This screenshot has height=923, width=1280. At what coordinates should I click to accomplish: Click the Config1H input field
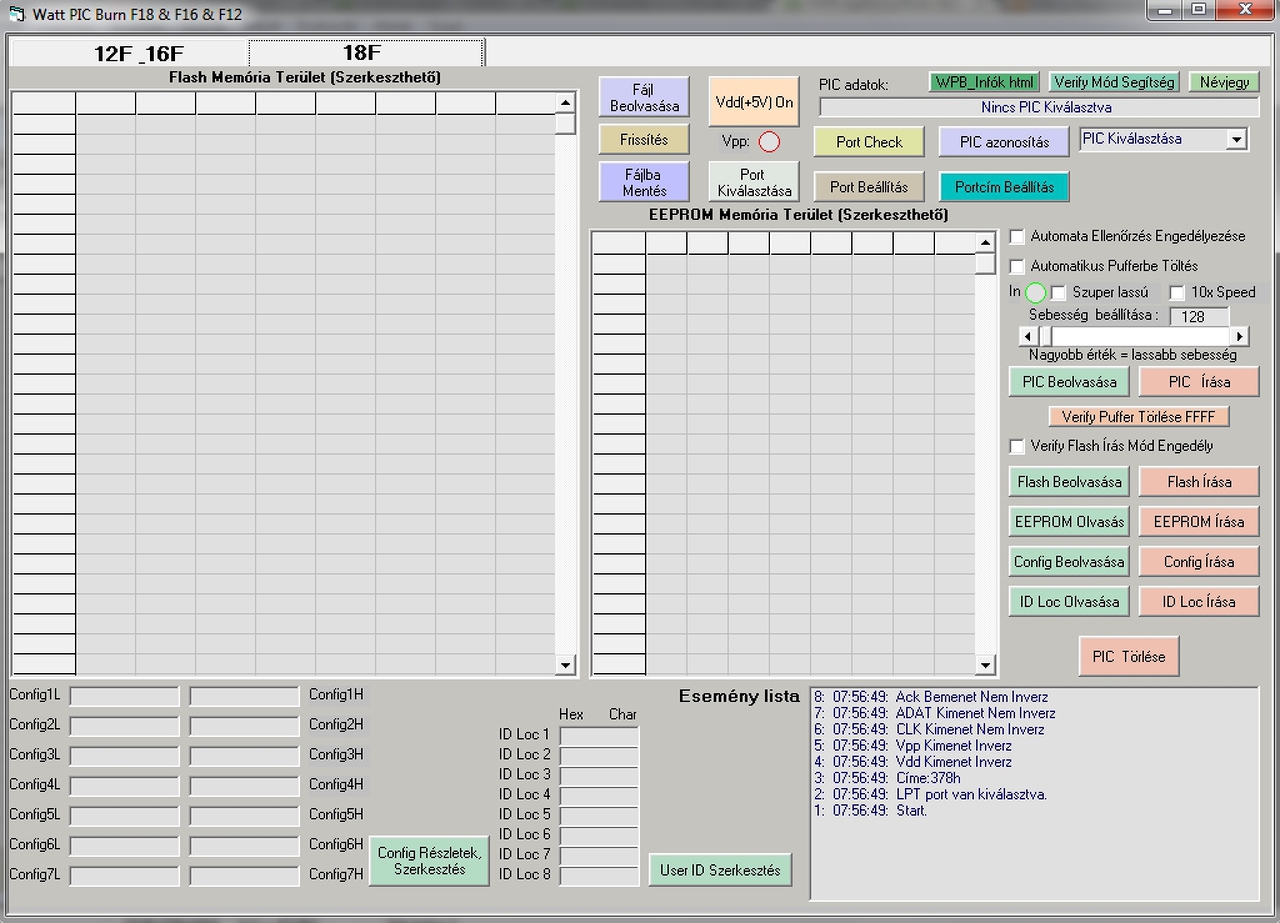coord(244,696)
